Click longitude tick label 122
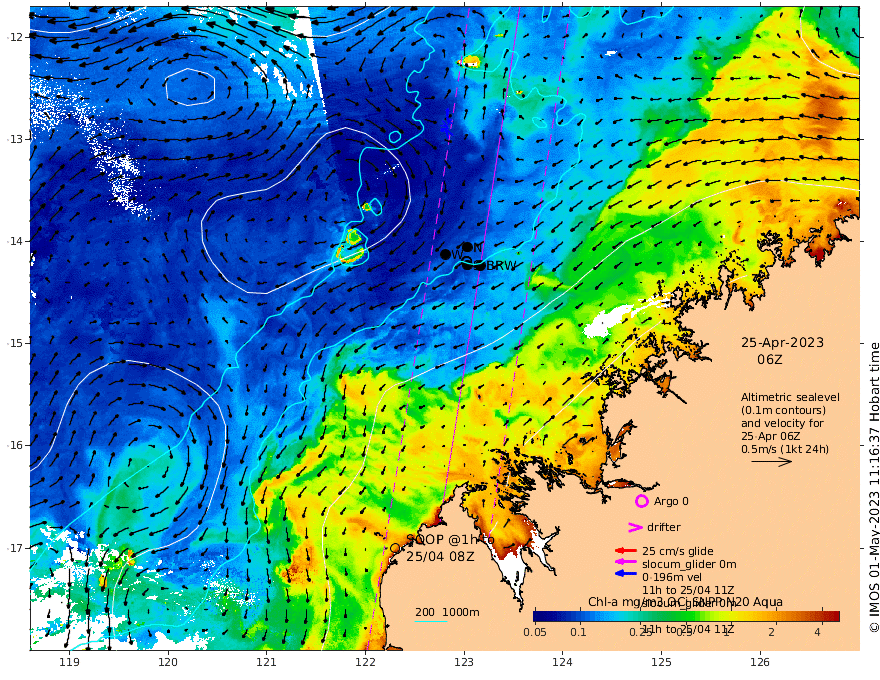This screenshot has width=880, height=680. coord(365,662)
